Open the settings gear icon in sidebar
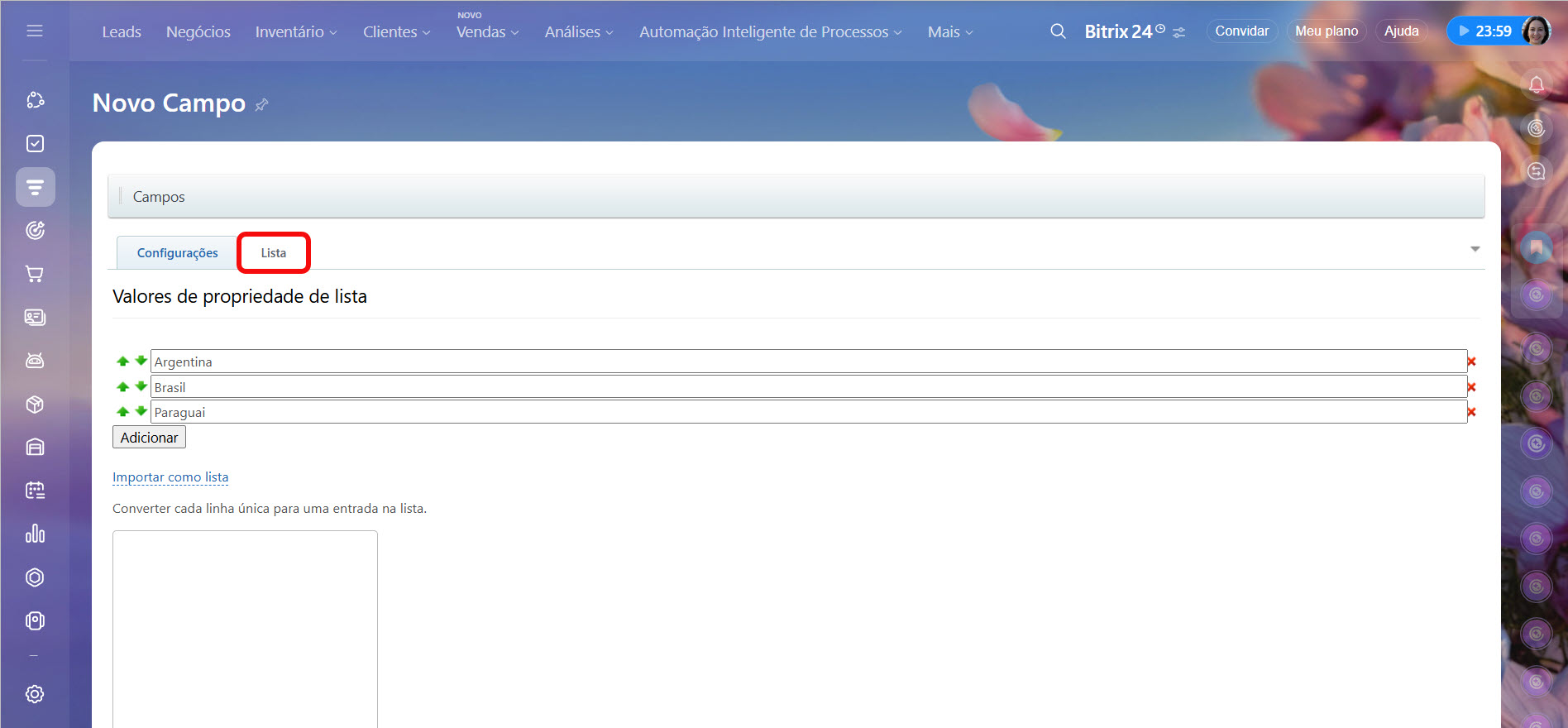This screenshot has width=1568, height=728. 35,694
